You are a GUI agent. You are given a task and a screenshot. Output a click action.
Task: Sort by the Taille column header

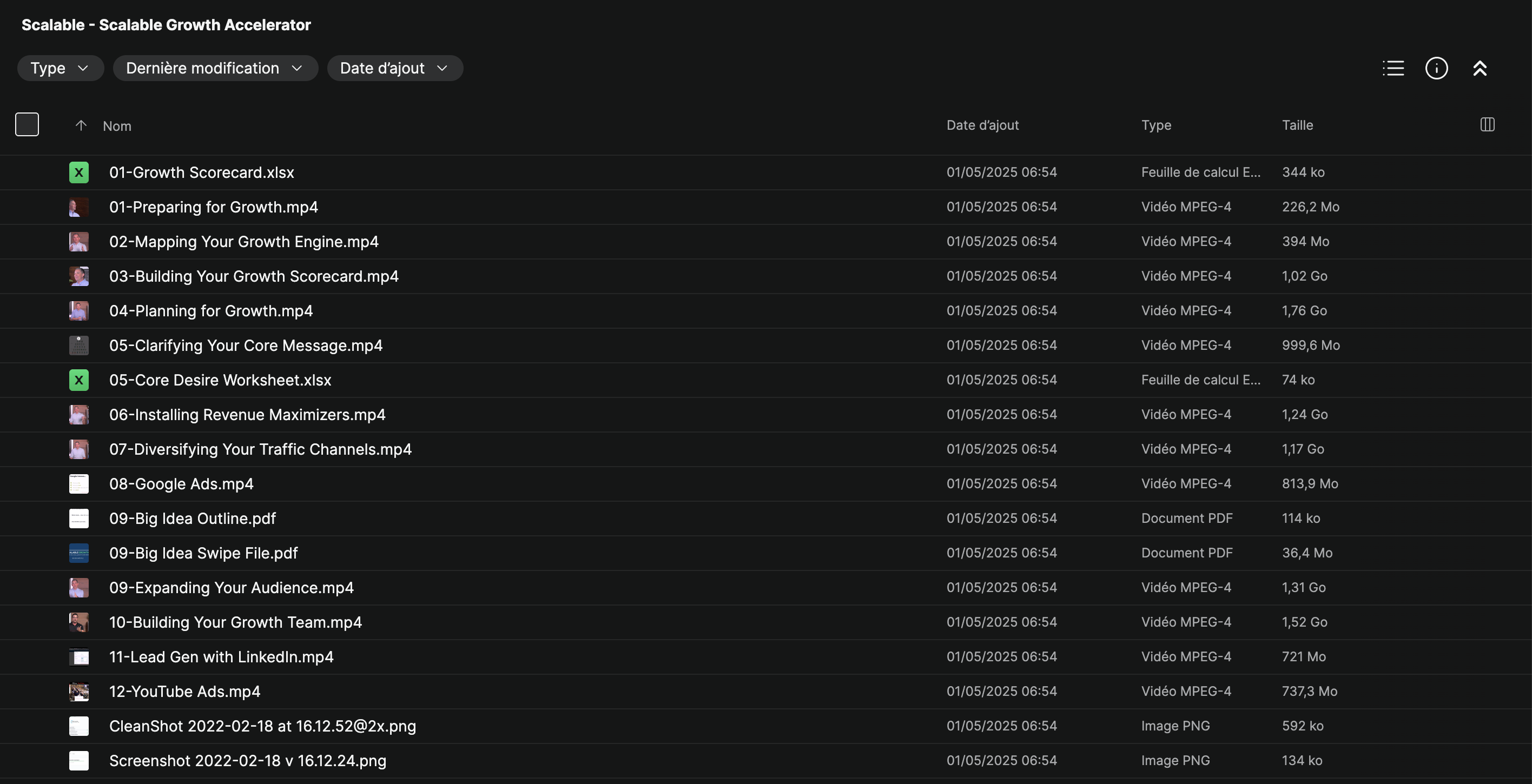tap(1297, 125)
